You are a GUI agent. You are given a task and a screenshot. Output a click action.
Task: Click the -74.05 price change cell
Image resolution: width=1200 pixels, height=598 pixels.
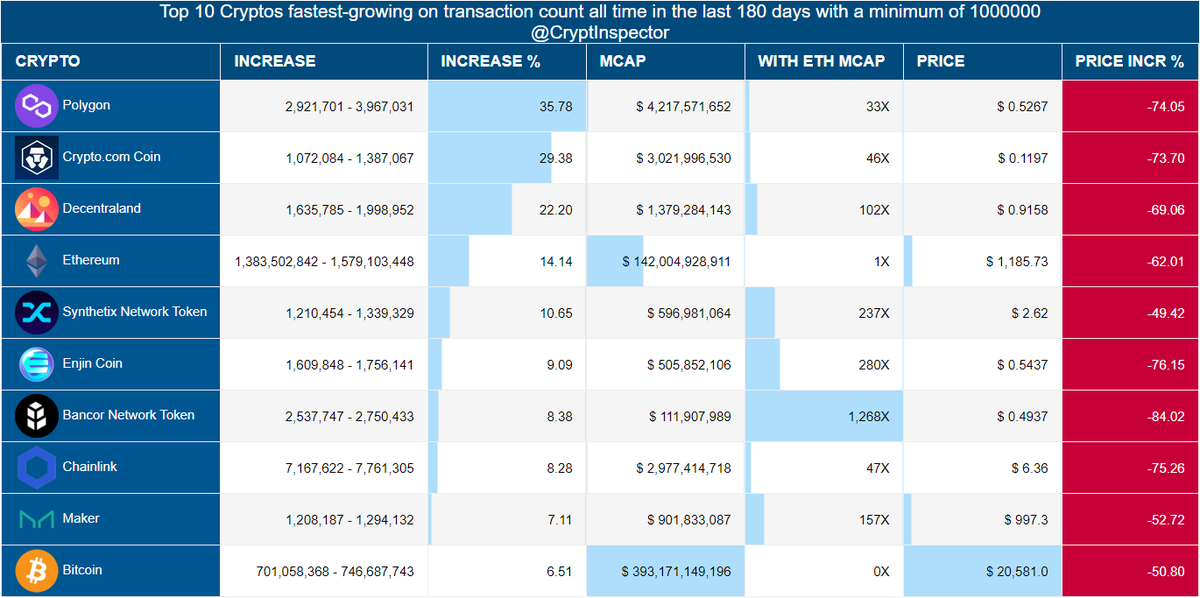tap(1131, 106)
